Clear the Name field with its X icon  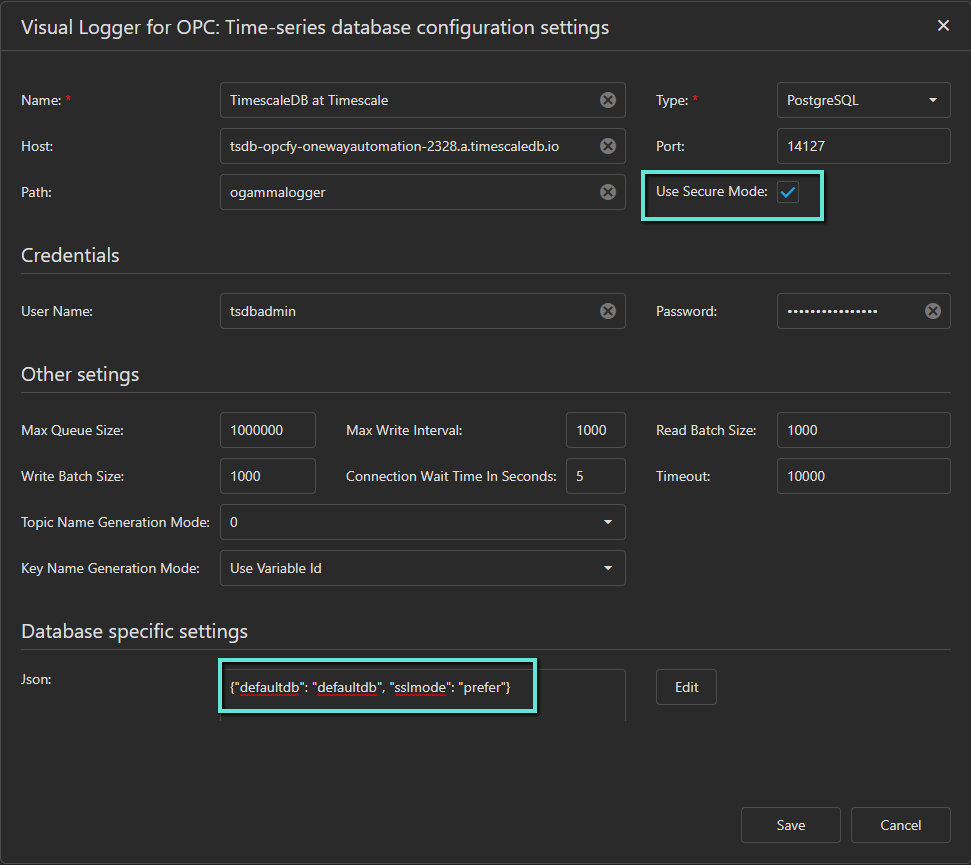[607, 100]
